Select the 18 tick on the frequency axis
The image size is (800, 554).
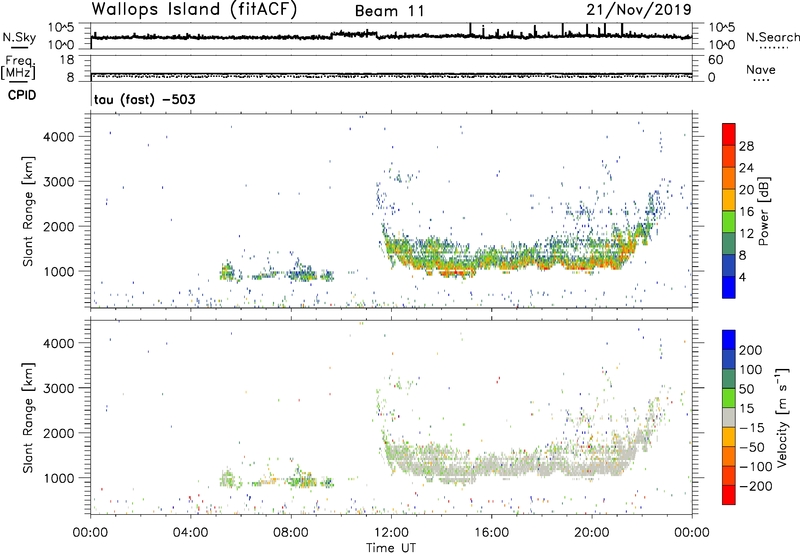[x=67, y=60]
